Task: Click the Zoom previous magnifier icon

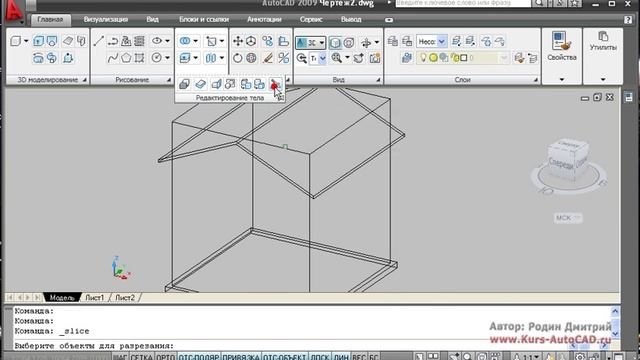Action: [302, 58]
